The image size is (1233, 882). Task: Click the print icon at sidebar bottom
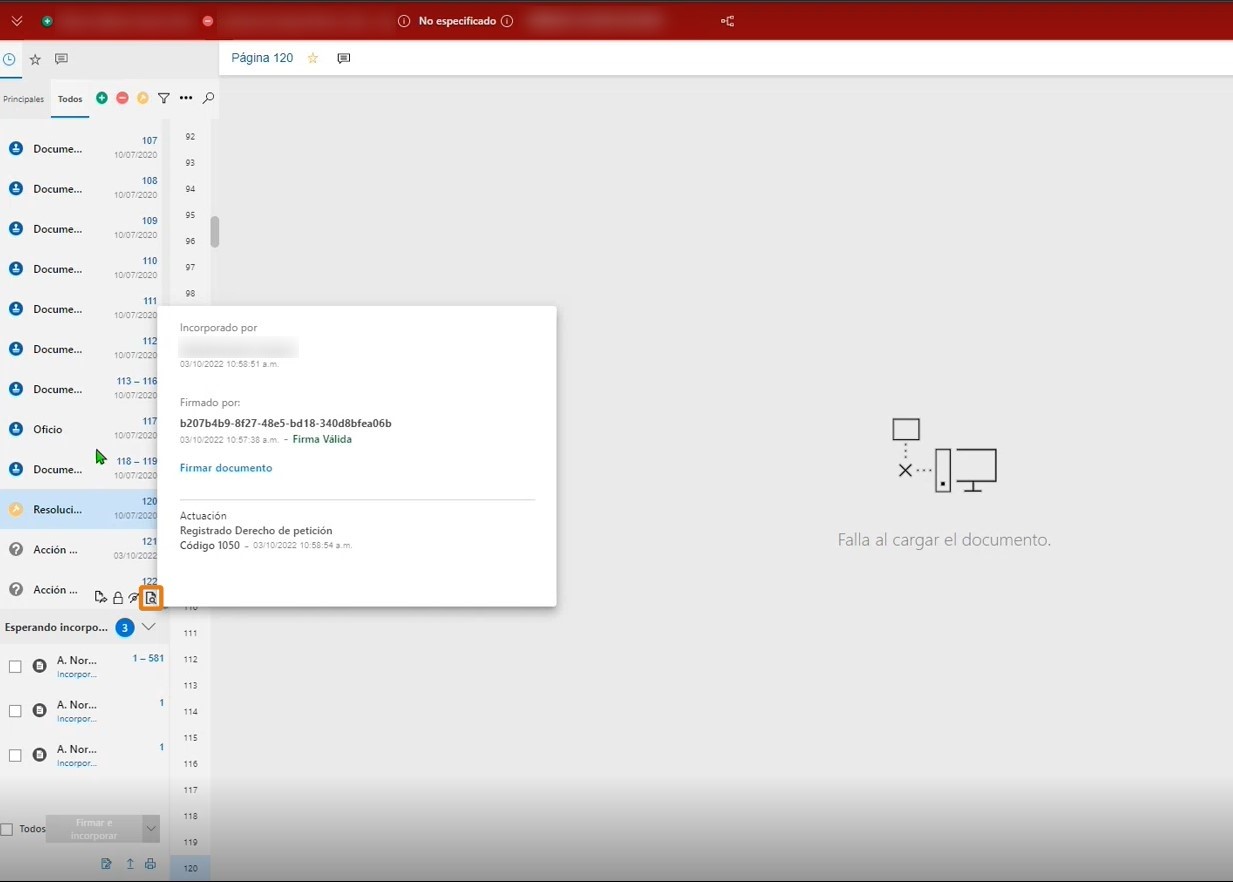tap(150, 864)
